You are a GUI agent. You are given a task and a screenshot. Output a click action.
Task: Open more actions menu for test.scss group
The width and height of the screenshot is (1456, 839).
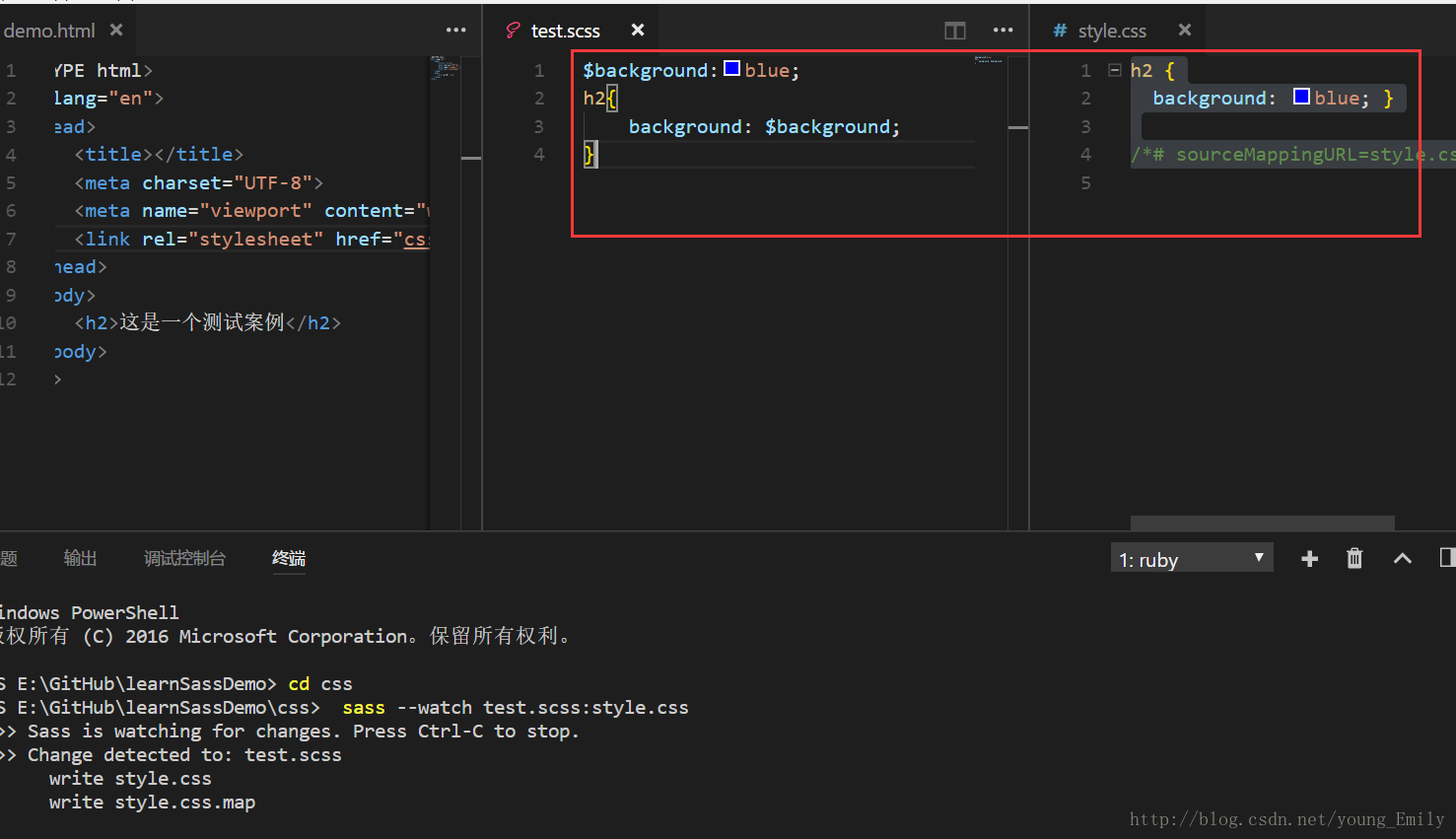click(1004, 31)
